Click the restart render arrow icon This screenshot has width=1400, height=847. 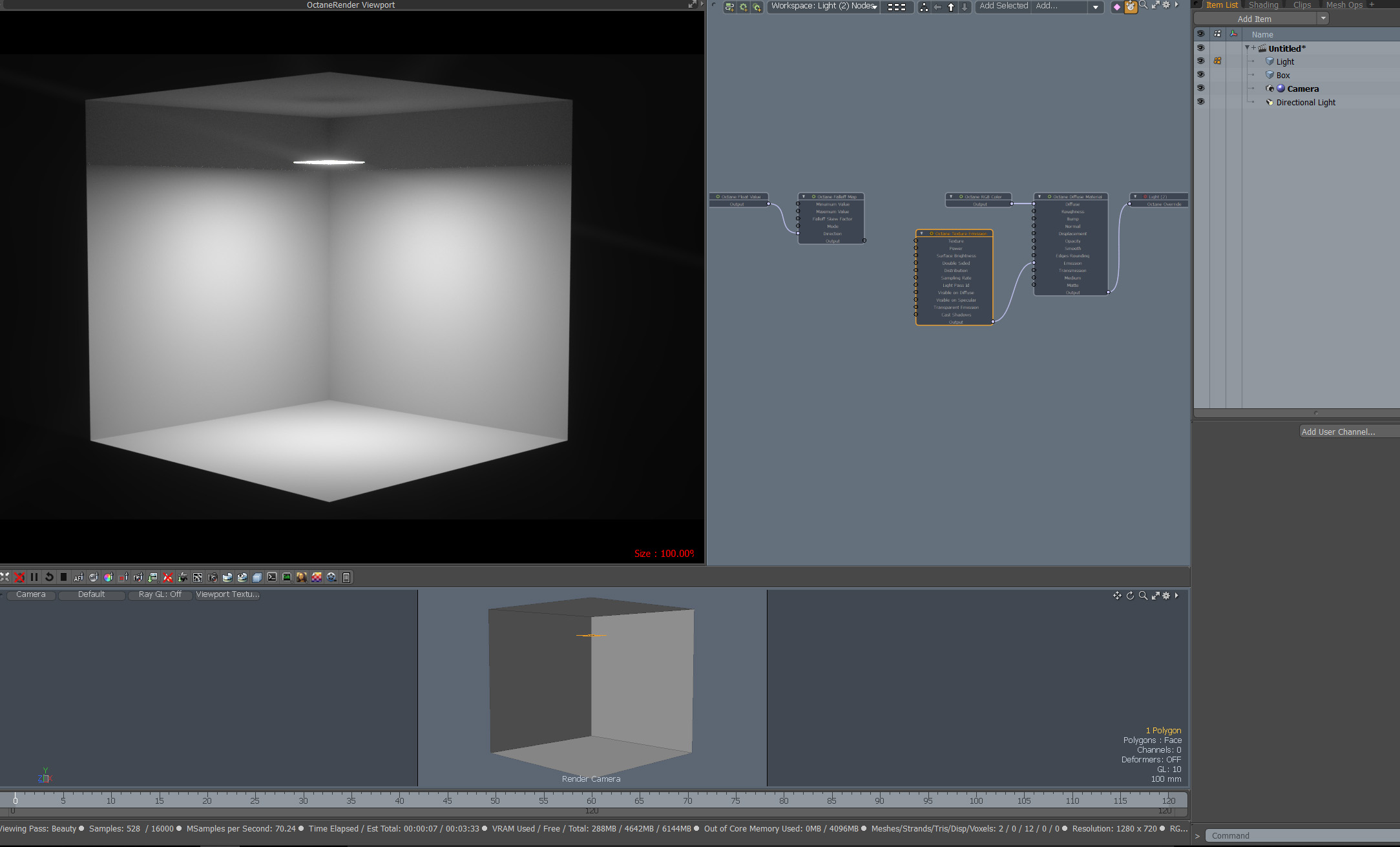click(x=49, y=577)
